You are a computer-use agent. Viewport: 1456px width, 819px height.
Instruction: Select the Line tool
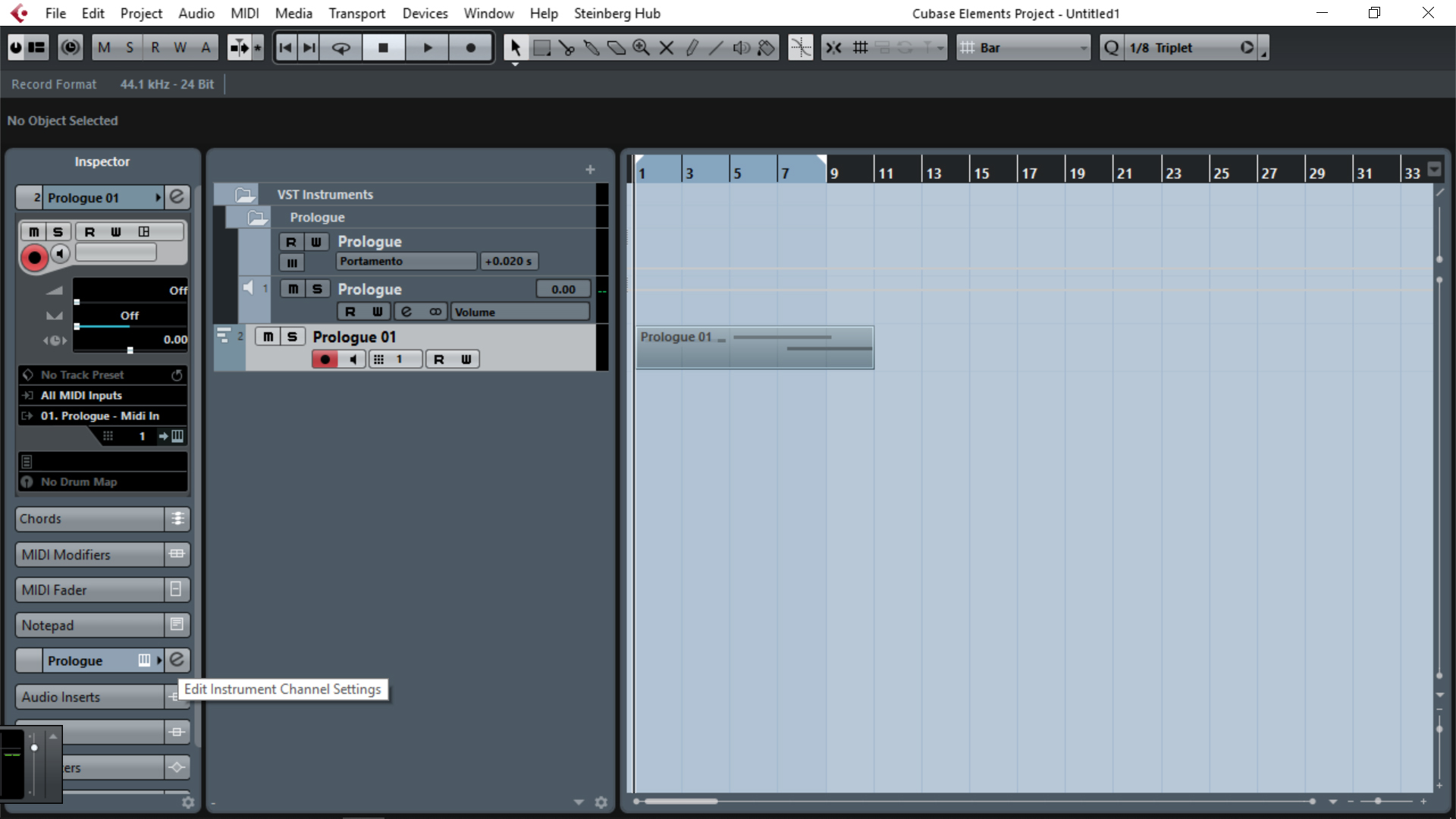717,48
